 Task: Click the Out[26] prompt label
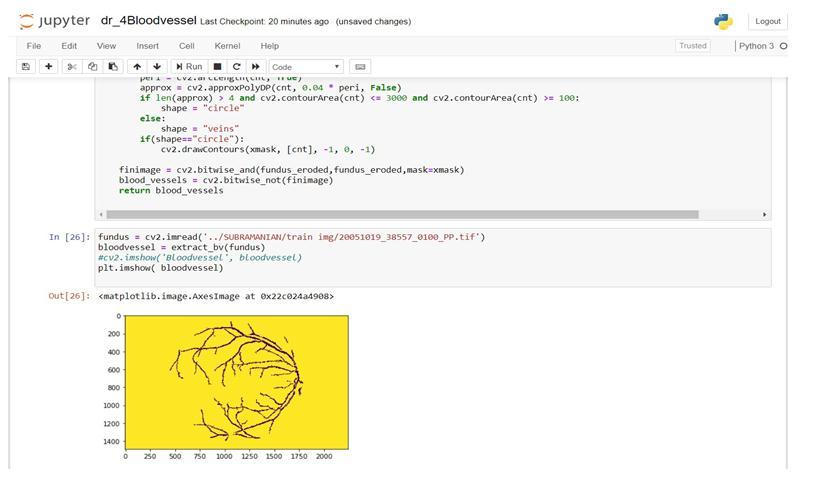[70, 296]
